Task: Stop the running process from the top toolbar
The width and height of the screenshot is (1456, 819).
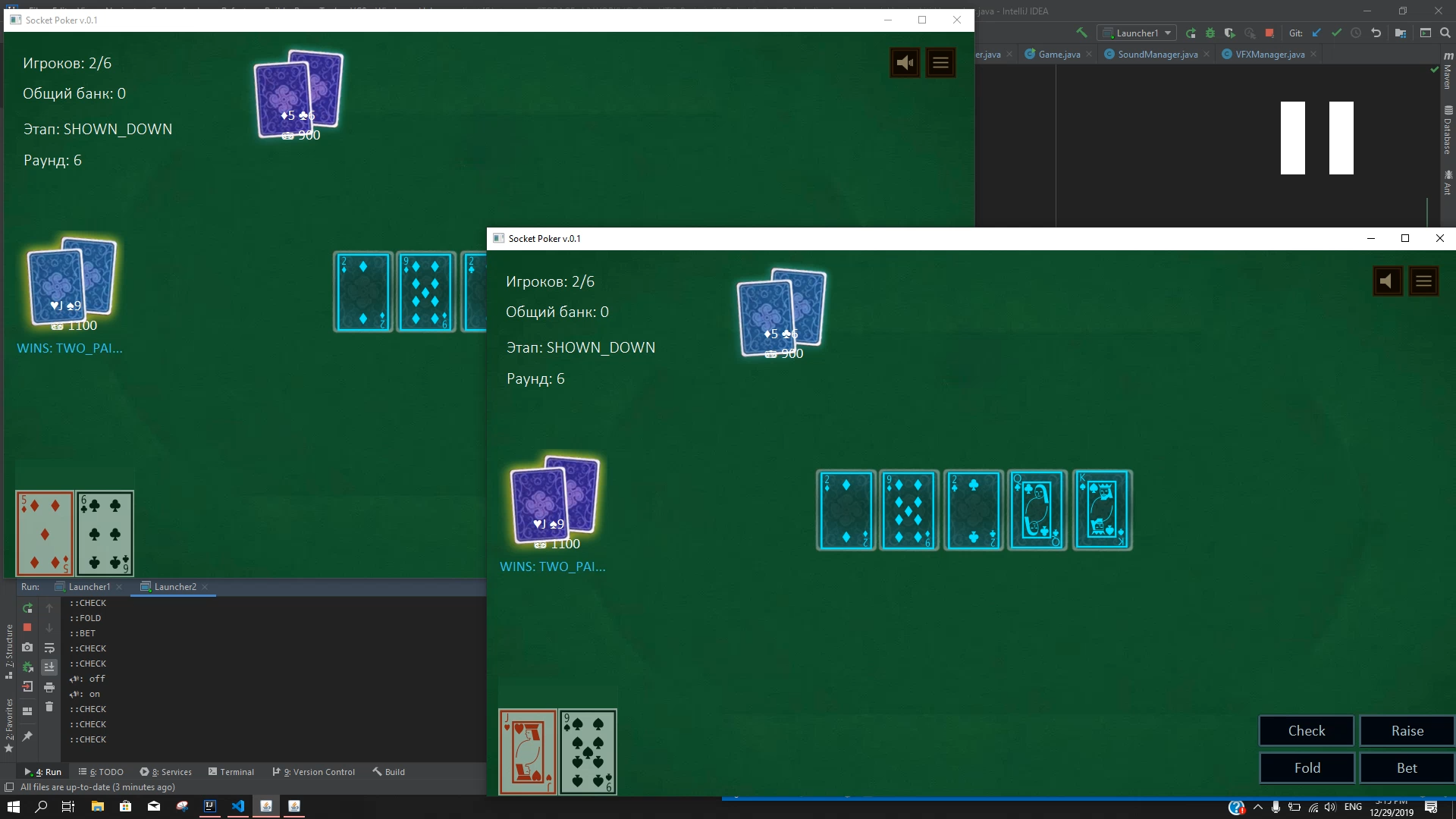Action: (1269, 33)
